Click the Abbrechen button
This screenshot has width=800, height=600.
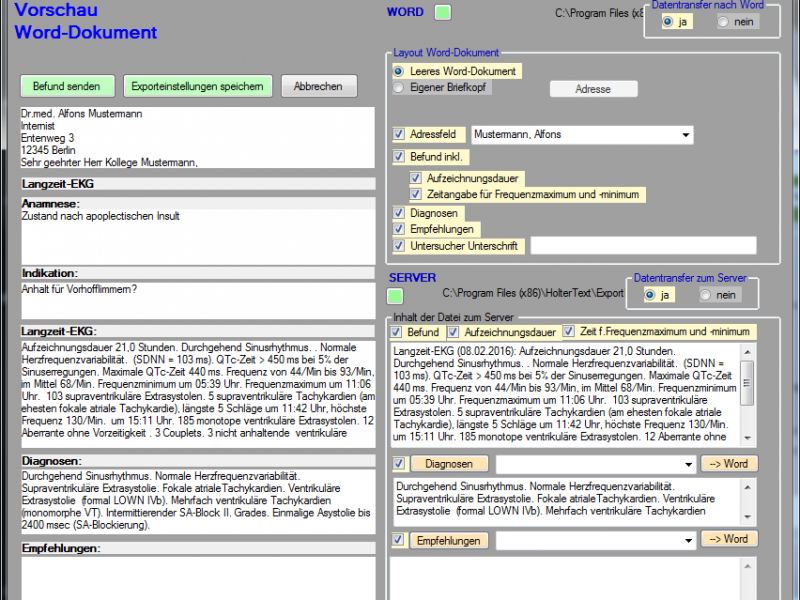318,86
